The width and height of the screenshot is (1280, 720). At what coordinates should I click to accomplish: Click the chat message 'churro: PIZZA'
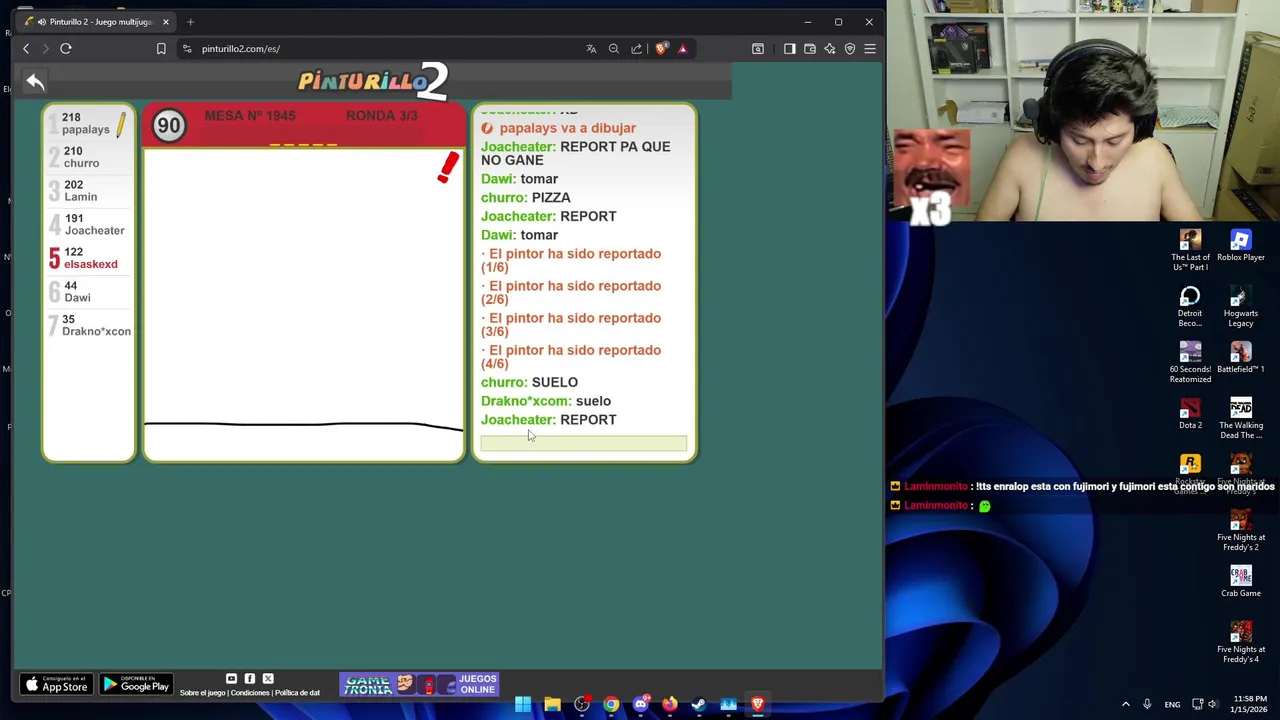[x=526, y=198]
